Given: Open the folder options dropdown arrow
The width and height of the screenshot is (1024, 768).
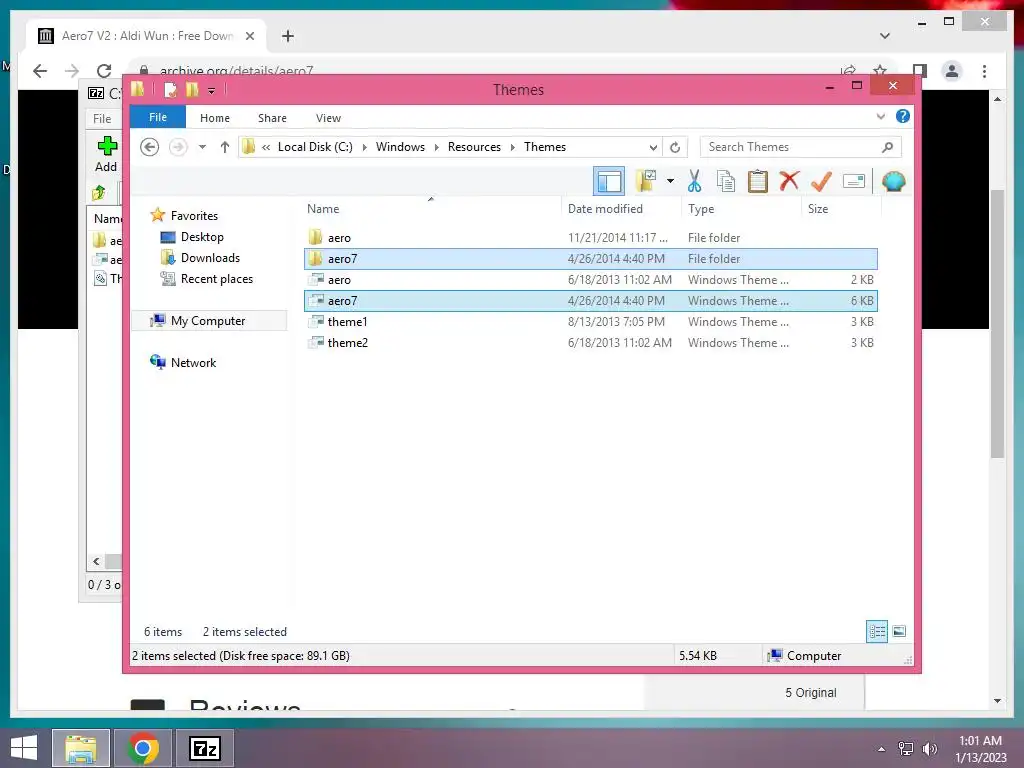Looking at the screenshot, I should [670, 181].
